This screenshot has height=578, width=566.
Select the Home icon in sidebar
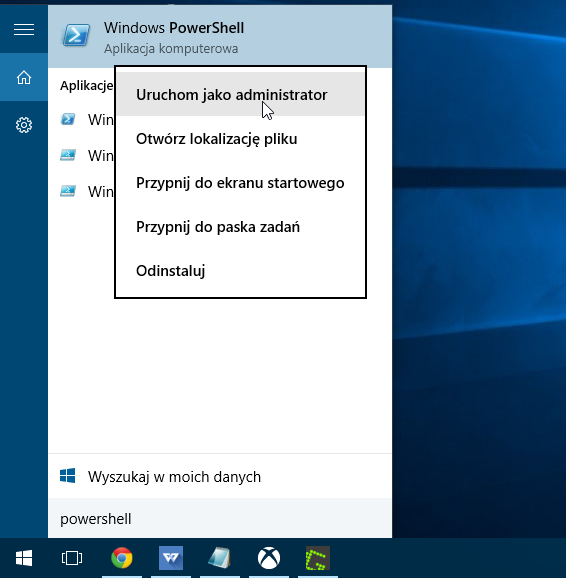24,77
